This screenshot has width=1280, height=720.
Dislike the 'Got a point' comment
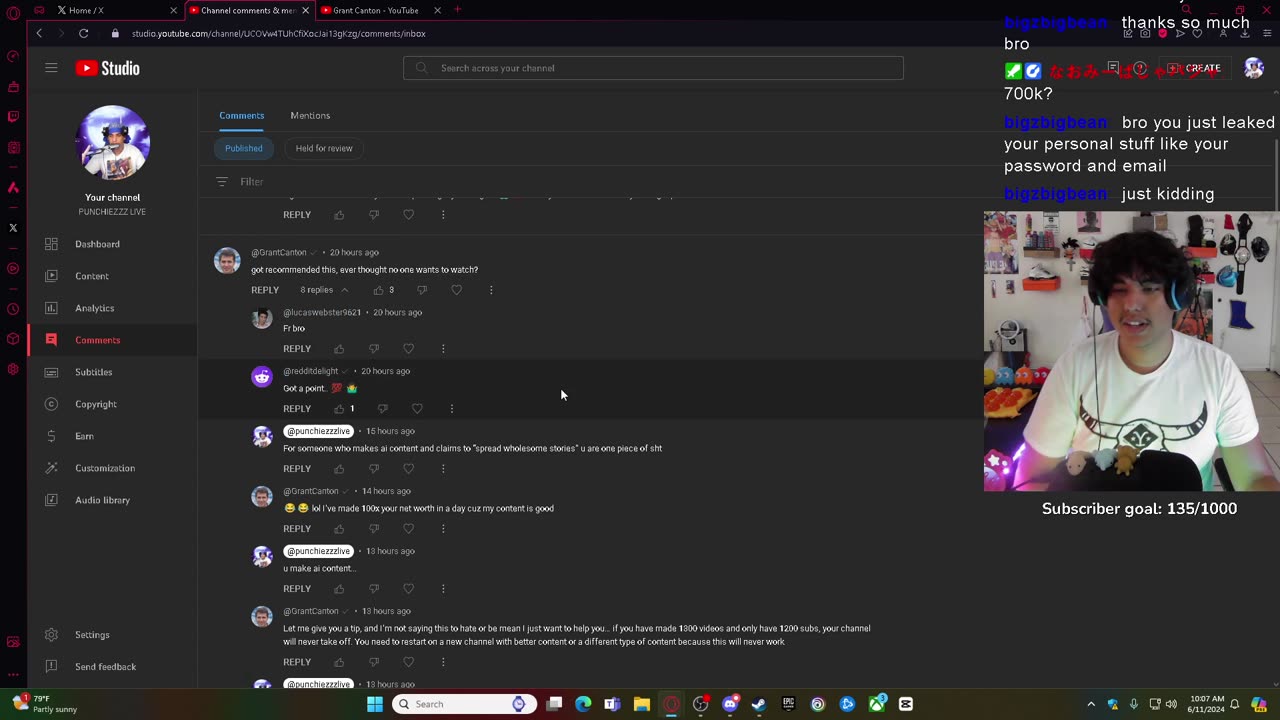pyautogui.click(x=382, y=409)
